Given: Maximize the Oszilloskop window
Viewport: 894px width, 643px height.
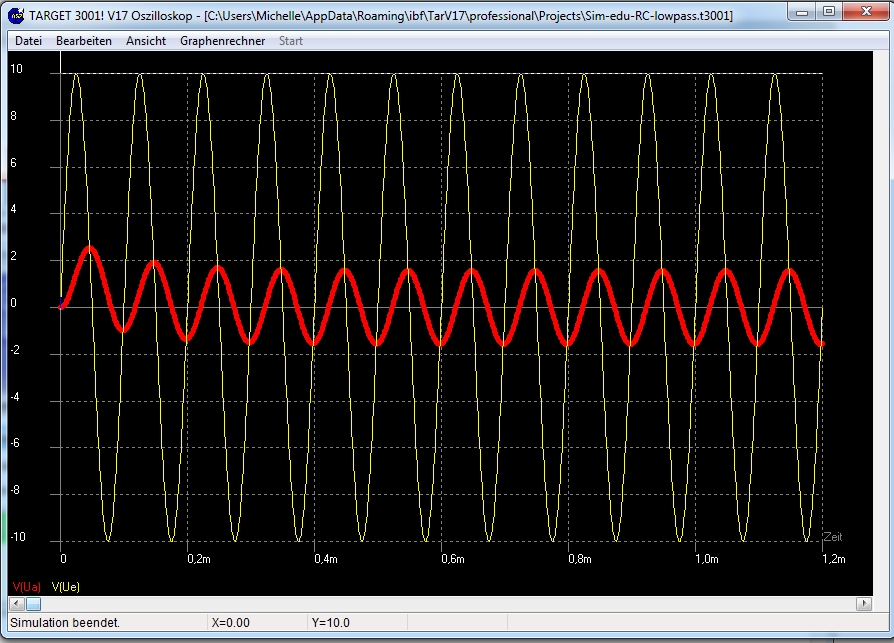Looking at the screenshot, I should click(828, 12).
